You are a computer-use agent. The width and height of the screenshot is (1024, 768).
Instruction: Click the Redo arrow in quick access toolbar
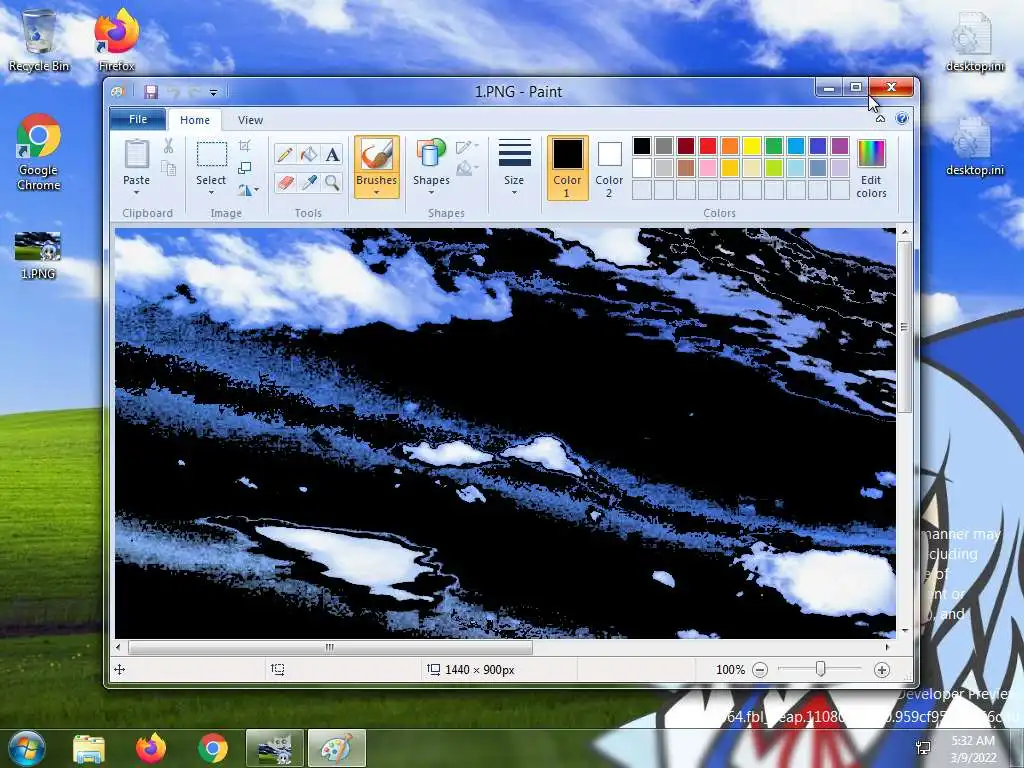click(194, 92)
